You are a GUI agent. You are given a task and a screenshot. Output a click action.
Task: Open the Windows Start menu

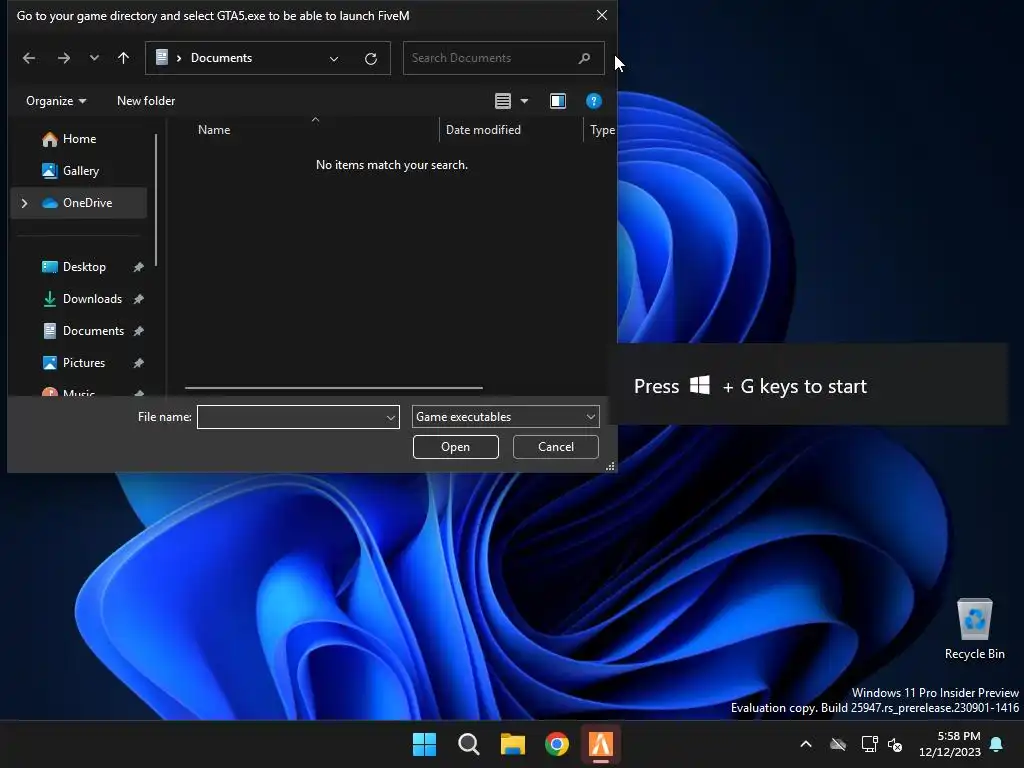[424, 744]
